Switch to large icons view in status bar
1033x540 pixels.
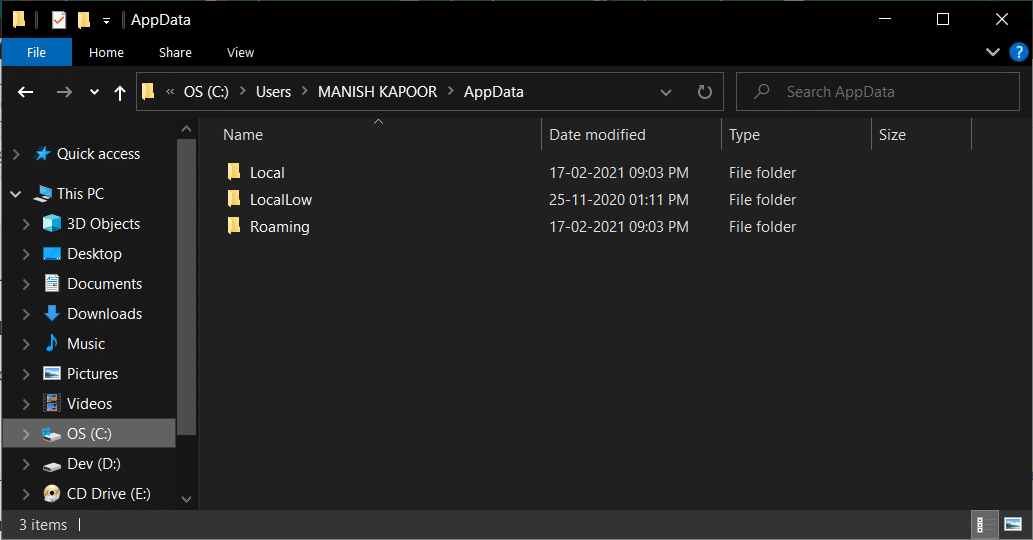point(1013,524)
